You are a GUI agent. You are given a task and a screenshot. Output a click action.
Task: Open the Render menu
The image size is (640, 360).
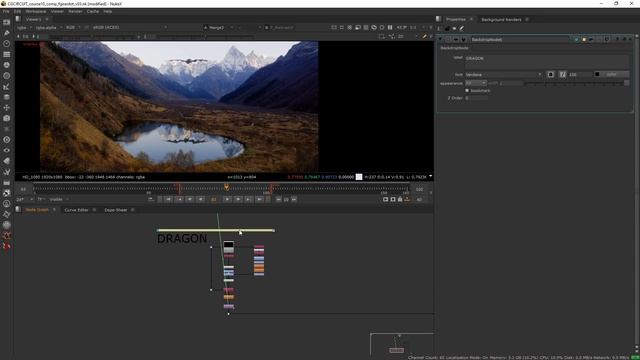(75, 11)
